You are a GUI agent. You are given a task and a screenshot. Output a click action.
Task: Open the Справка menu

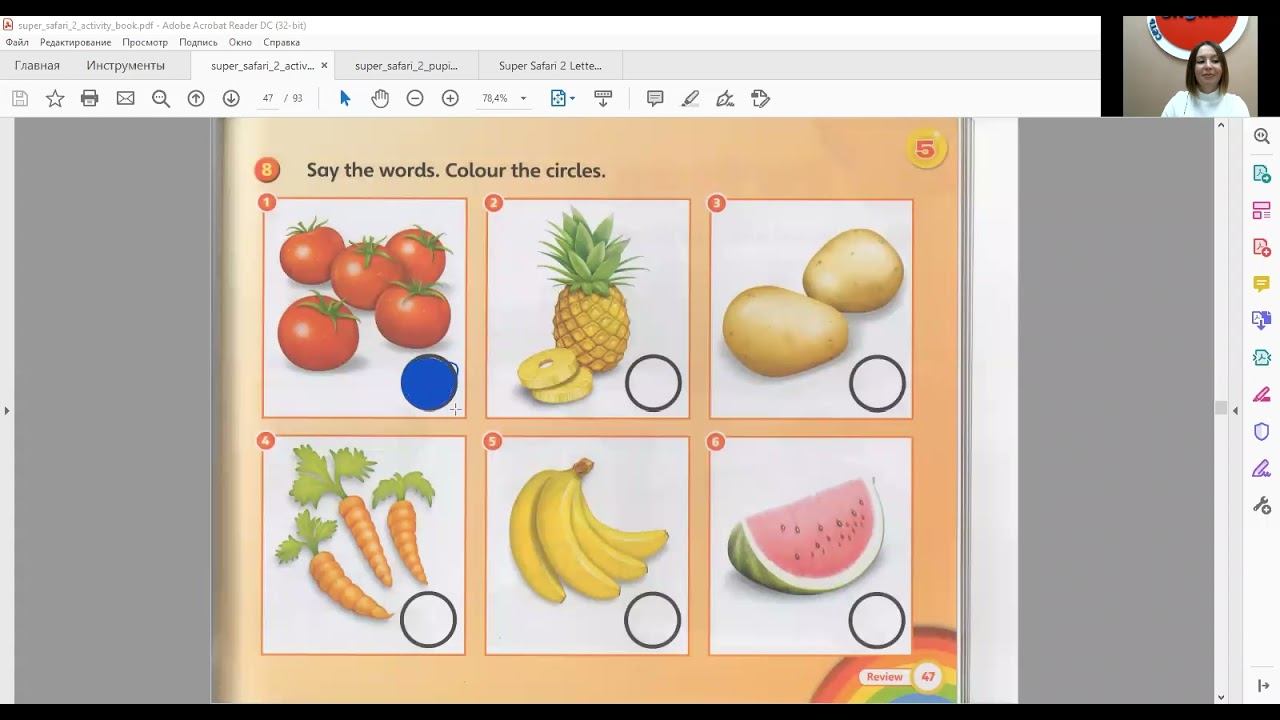point(282,42)
